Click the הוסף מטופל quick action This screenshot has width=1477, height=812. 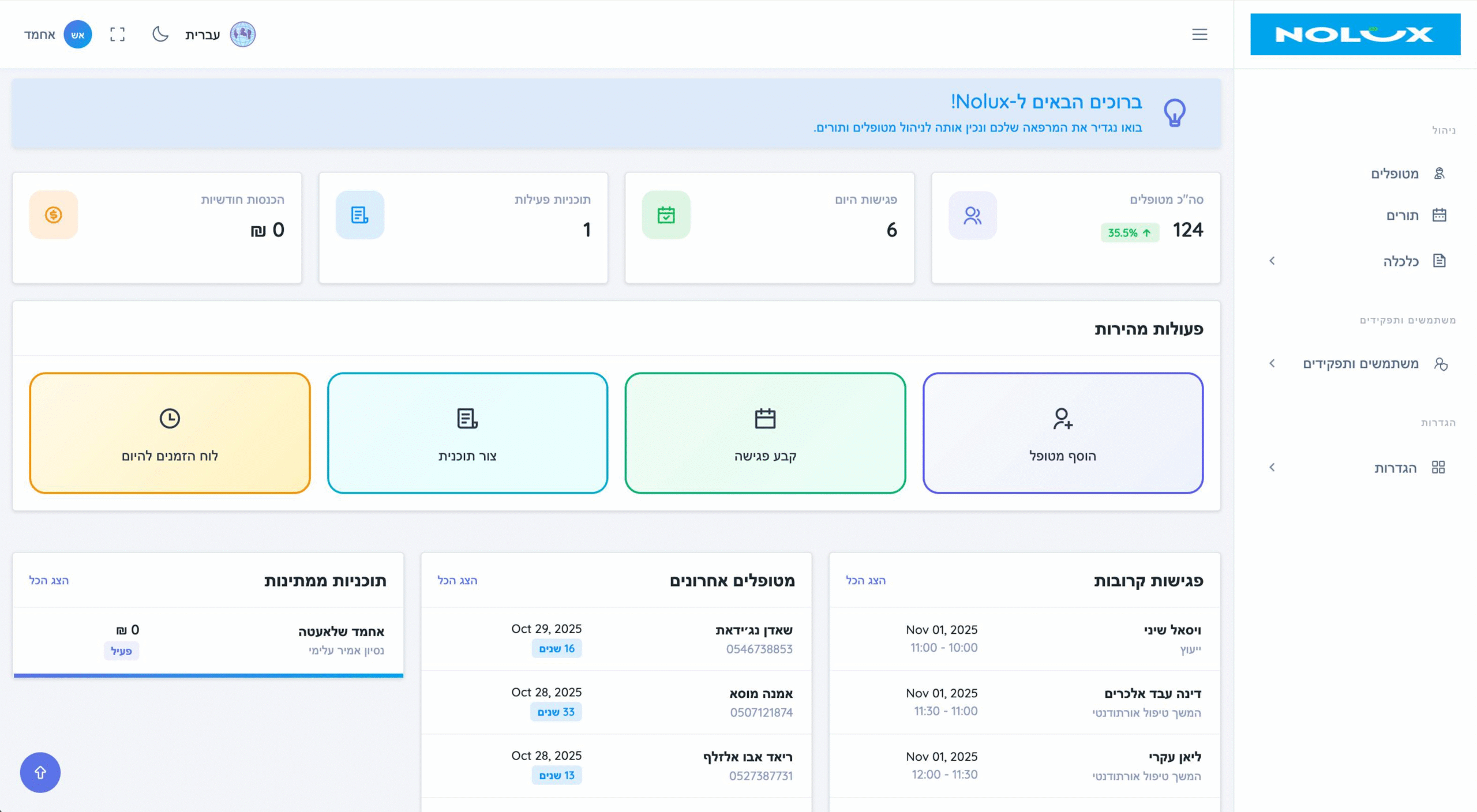(1062, 433)
